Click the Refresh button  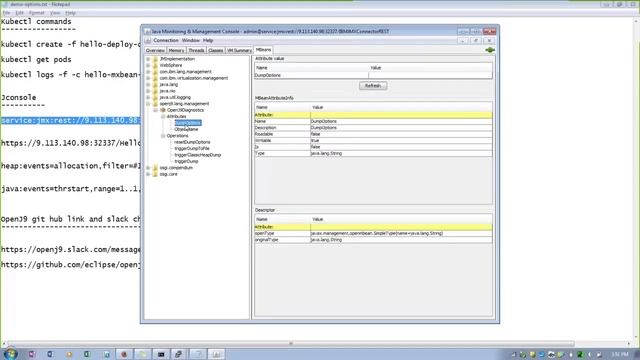pos(373,86)
